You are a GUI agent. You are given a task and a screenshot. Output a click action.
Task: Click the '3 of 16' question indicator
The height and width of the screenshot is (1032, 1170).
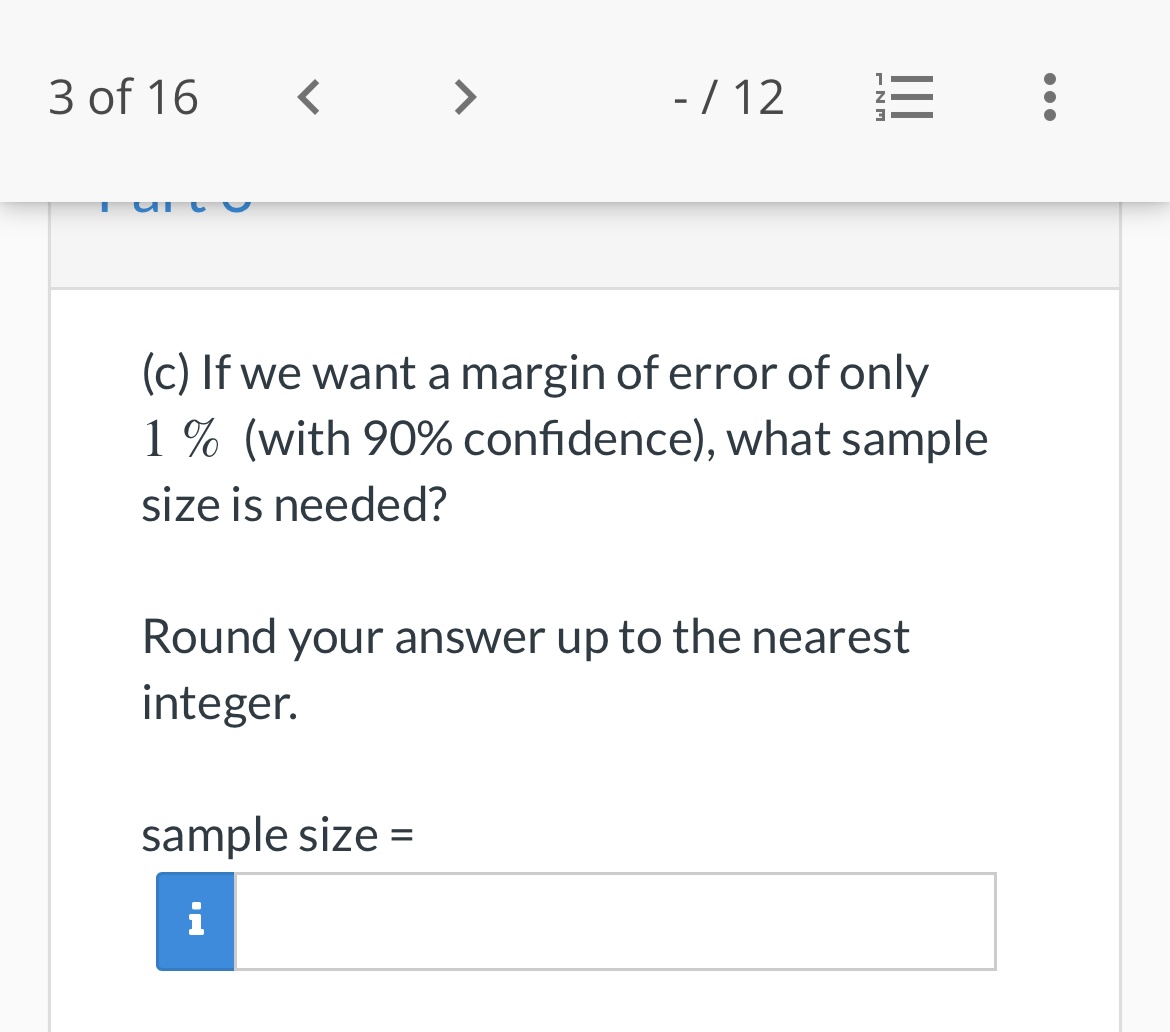pyautogui.click(x=123, y=97)
